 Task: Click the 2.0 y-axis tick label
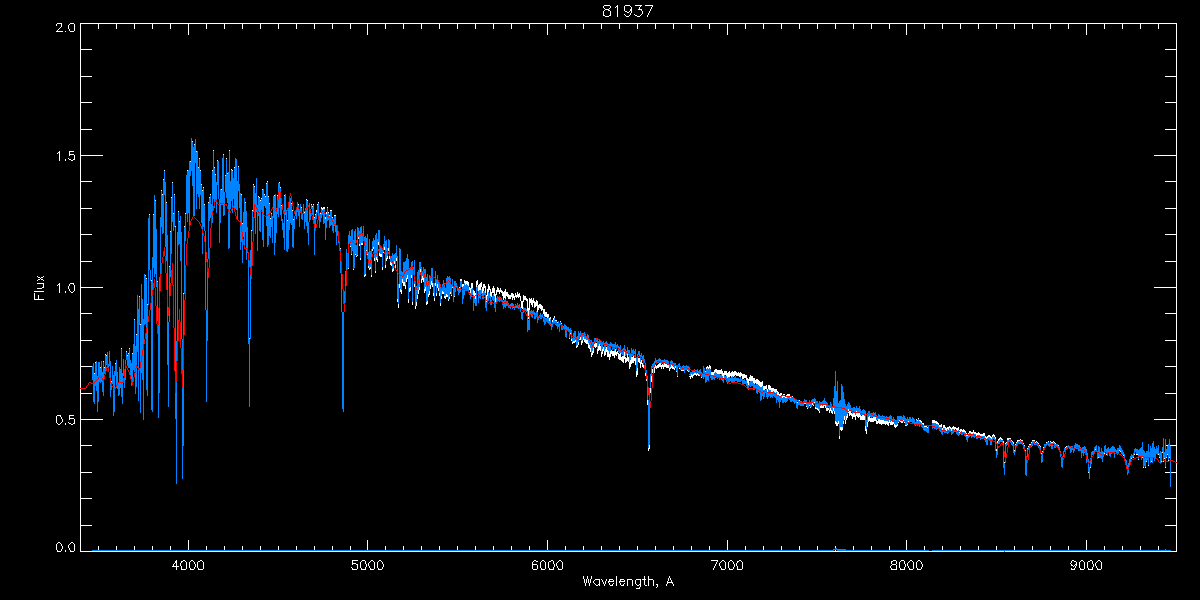pyautogui.click(x=66, y=28)
